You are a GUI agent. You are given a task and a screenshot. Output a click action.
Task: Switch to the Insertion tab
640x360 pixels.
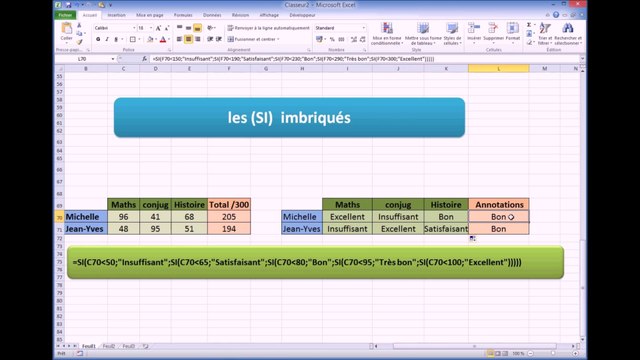116,15
